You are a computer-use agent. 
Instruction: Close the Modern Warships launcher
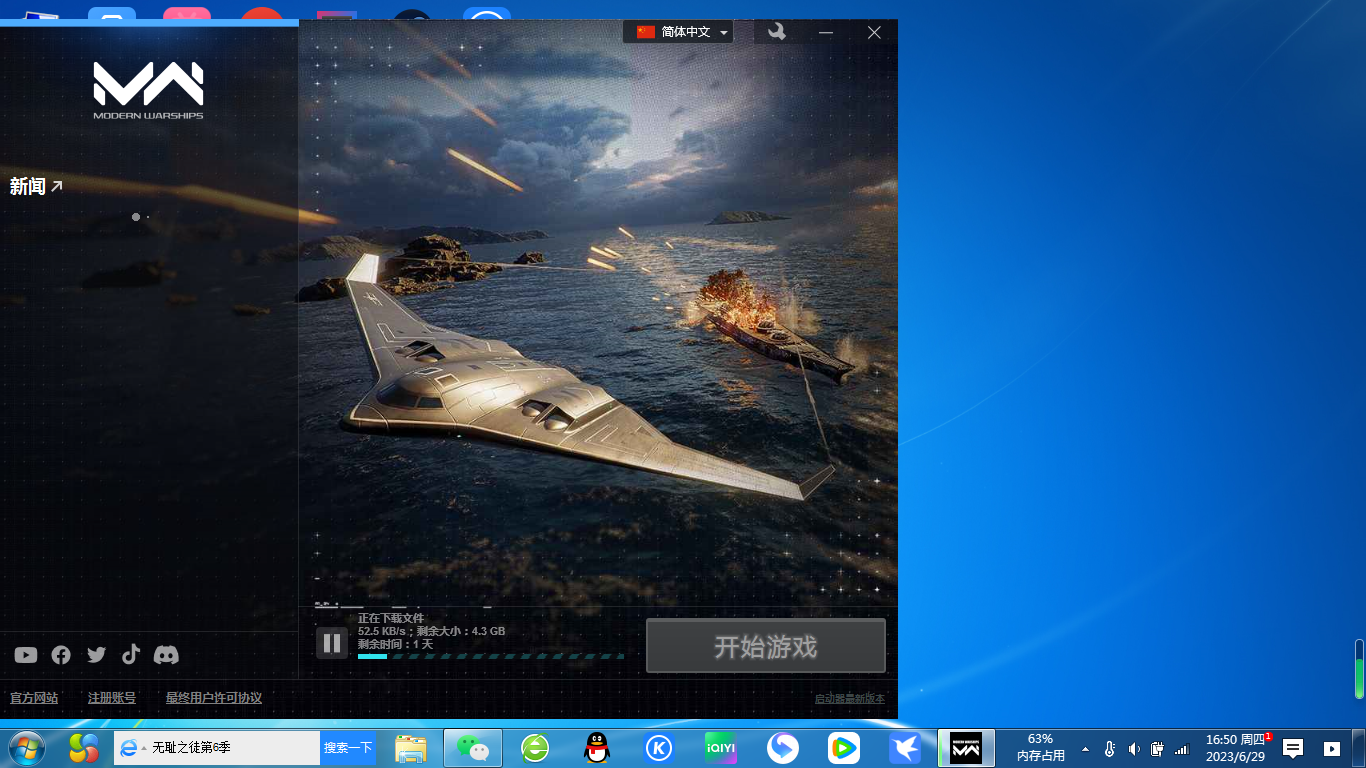click(874, 32)
